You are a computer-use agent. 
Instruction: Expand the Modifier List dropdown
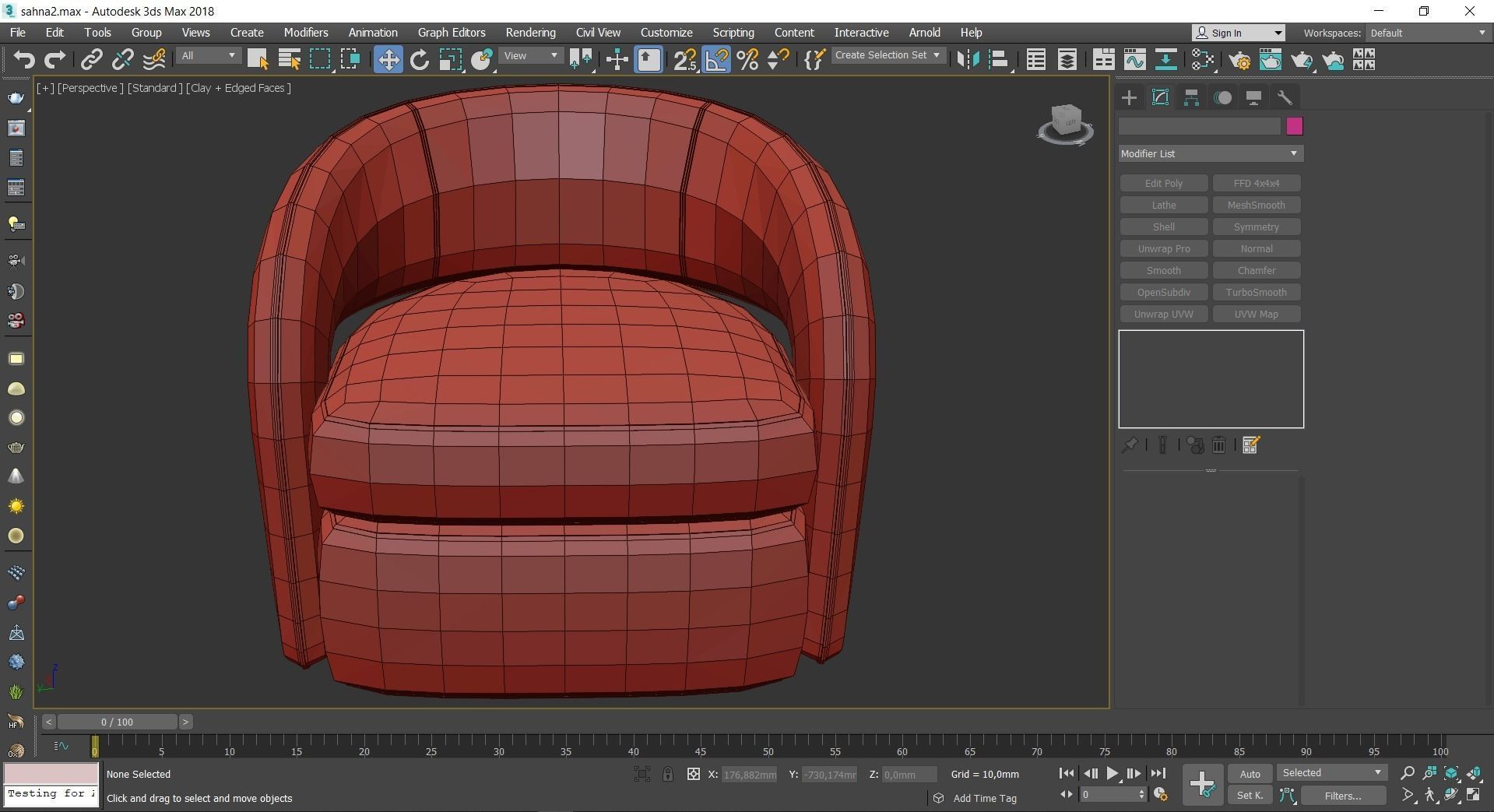(1211, 153)
